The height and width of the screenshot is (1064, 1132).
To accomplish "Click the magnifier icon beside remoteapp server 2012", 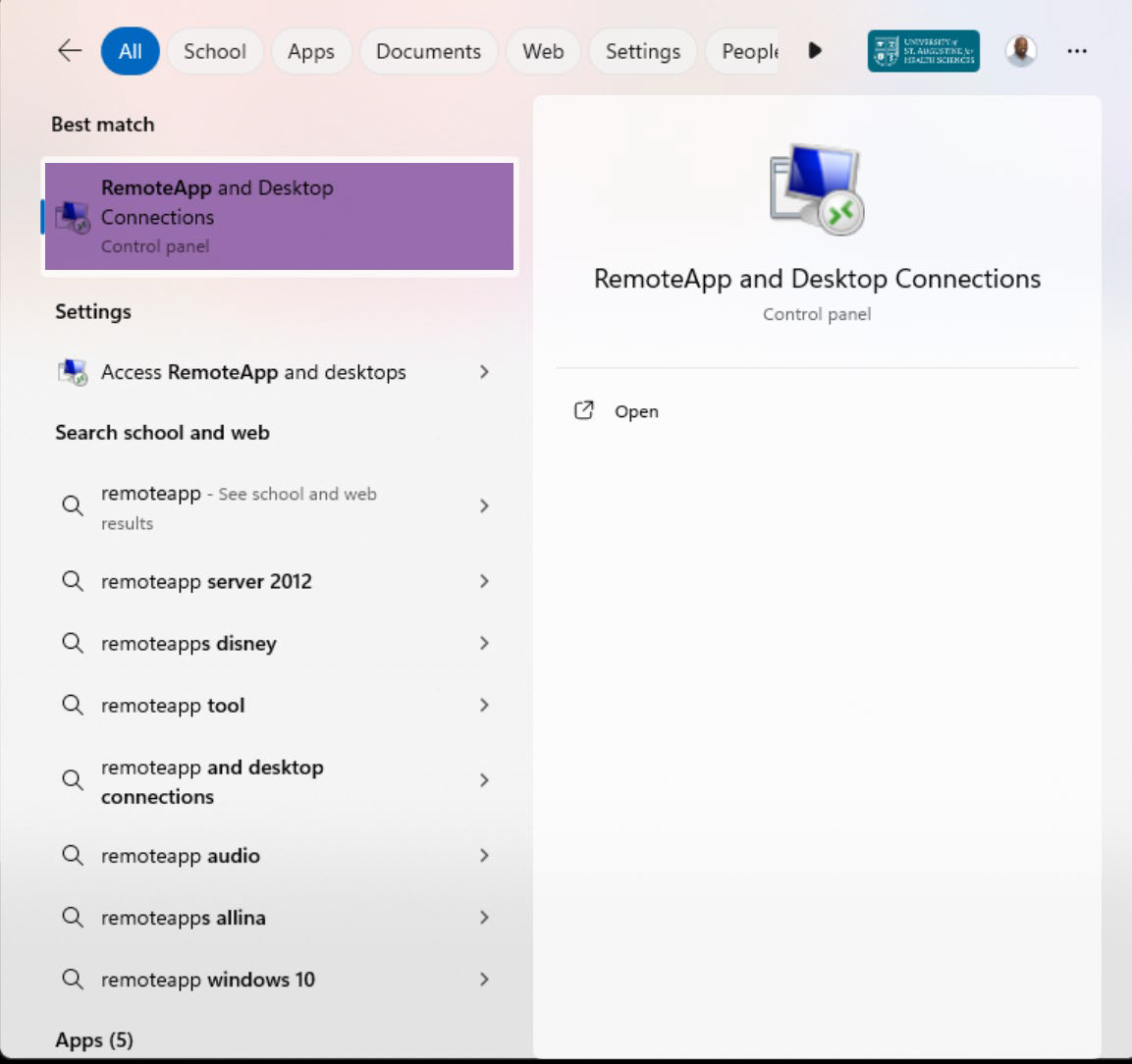I will click(73, 581).
